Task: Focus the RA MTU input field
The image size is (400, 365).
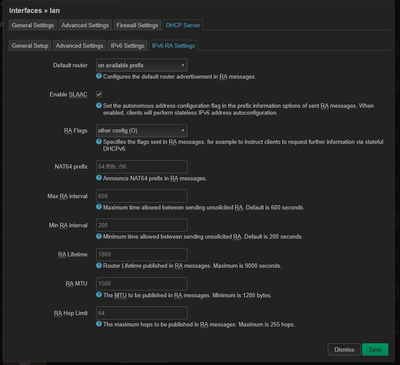Action: point(142,284)
